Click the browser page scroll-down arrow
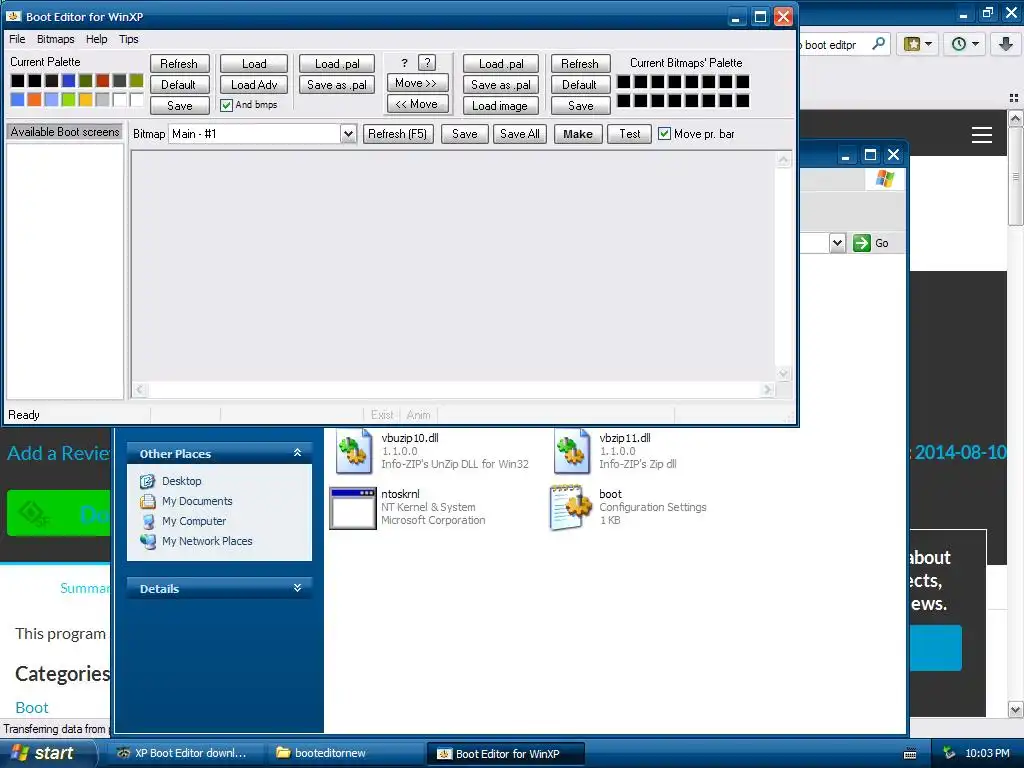Image resolution: width=1024 pixels, height=768 pixels. 1016,709
